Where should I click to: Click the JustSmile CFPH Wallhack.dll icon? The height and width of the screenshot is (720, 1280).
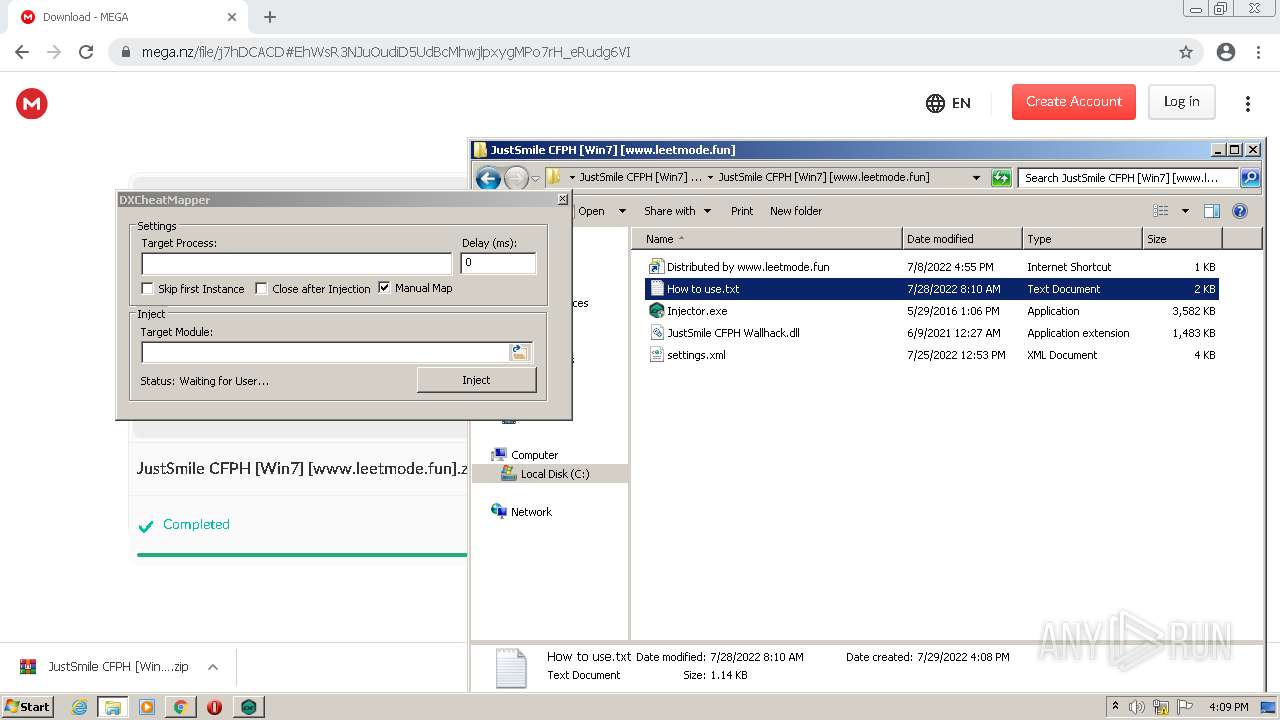(x=656, y=333)
